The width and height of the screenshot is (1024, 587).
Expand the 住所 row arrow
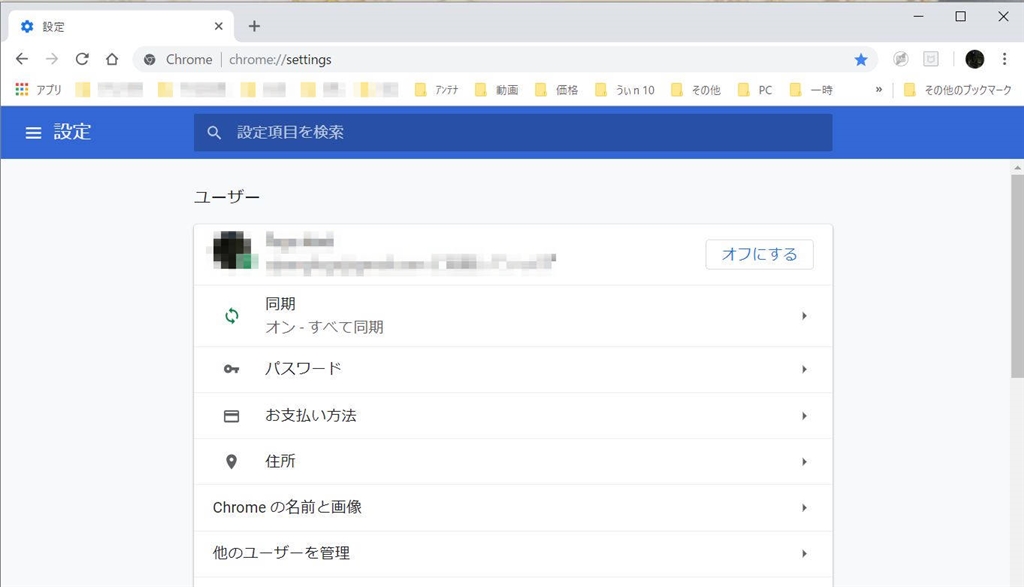pos(804,462)
